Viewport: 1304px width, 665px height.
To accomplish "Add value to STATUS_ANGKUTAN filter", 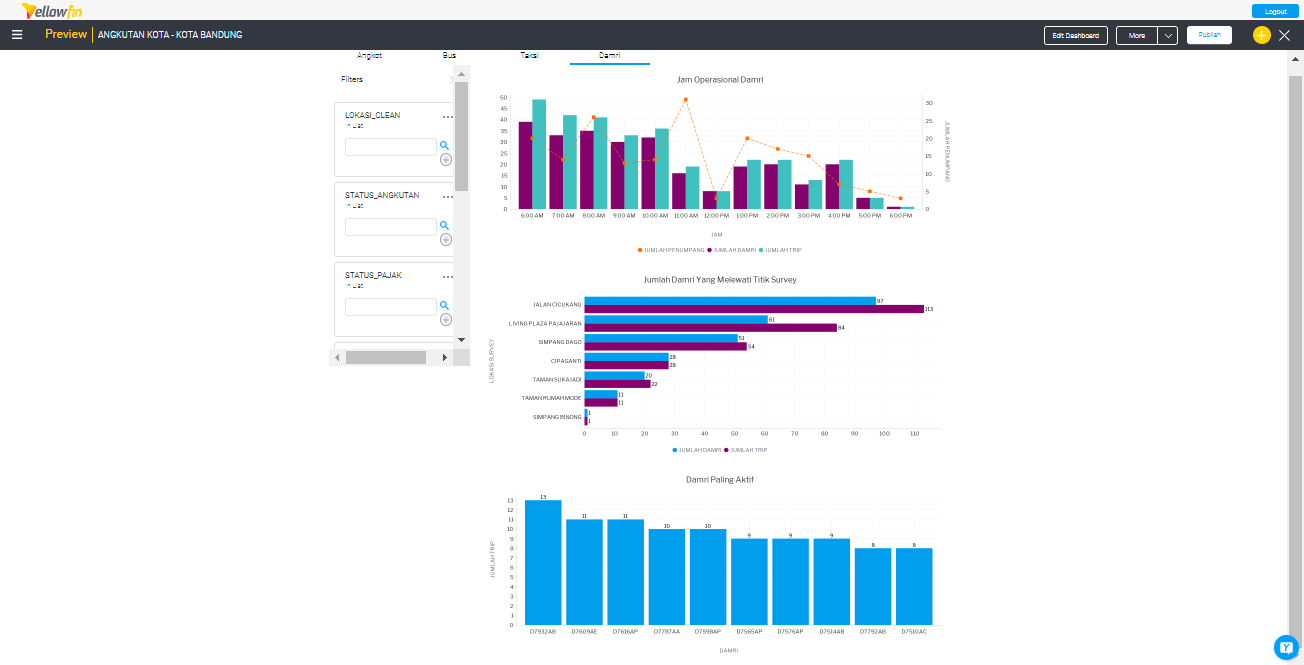I will tap(446, 239).
